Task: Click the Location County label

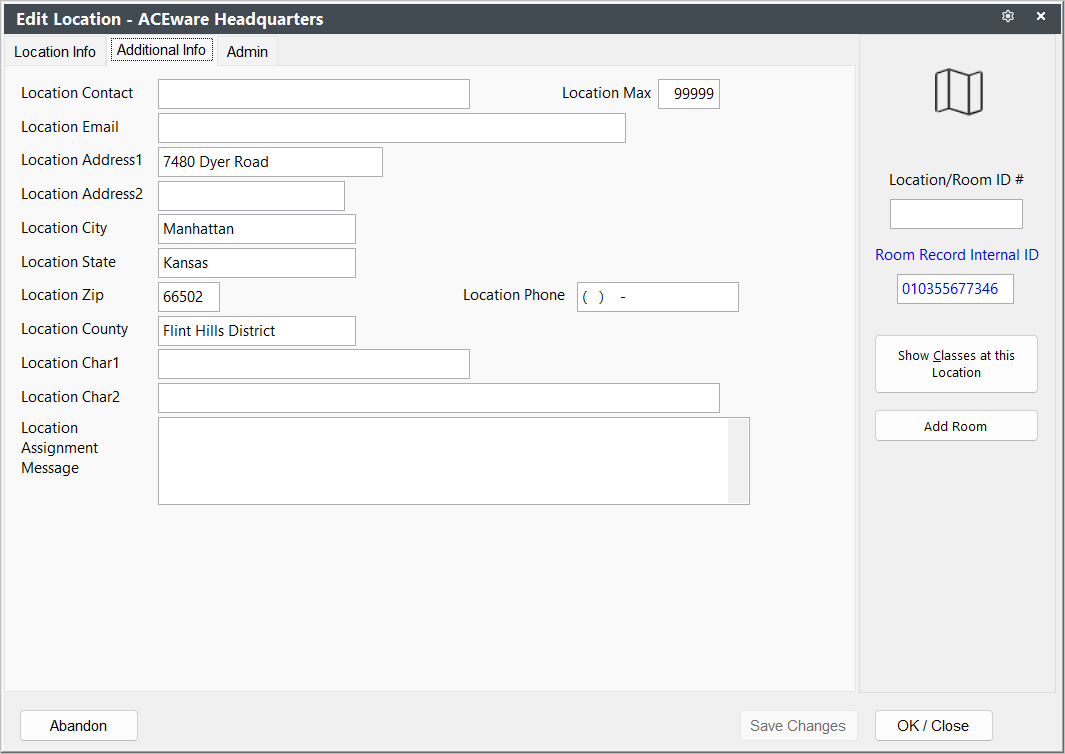Action: pyautogui.click(x=75, y=329)
